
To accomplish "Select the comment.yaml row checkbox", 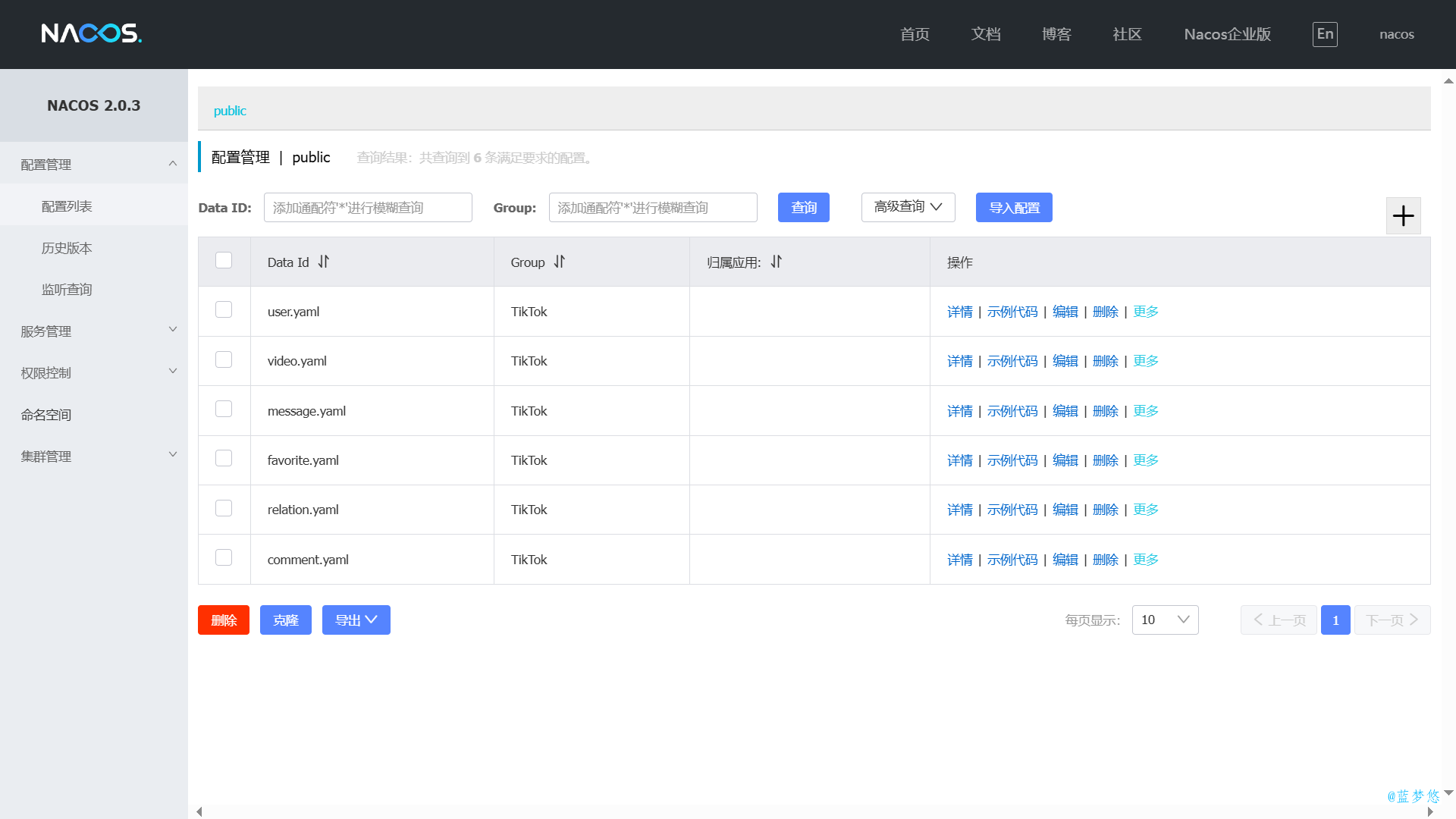I will [x=224, y=557].
